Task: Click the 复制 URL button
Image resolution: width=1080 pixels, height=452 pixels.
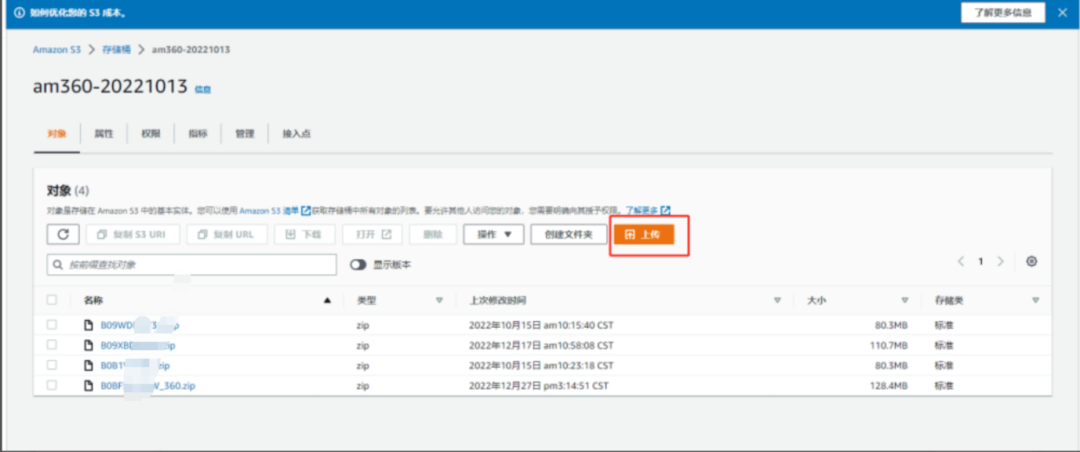Action: [x=227, y=234]
